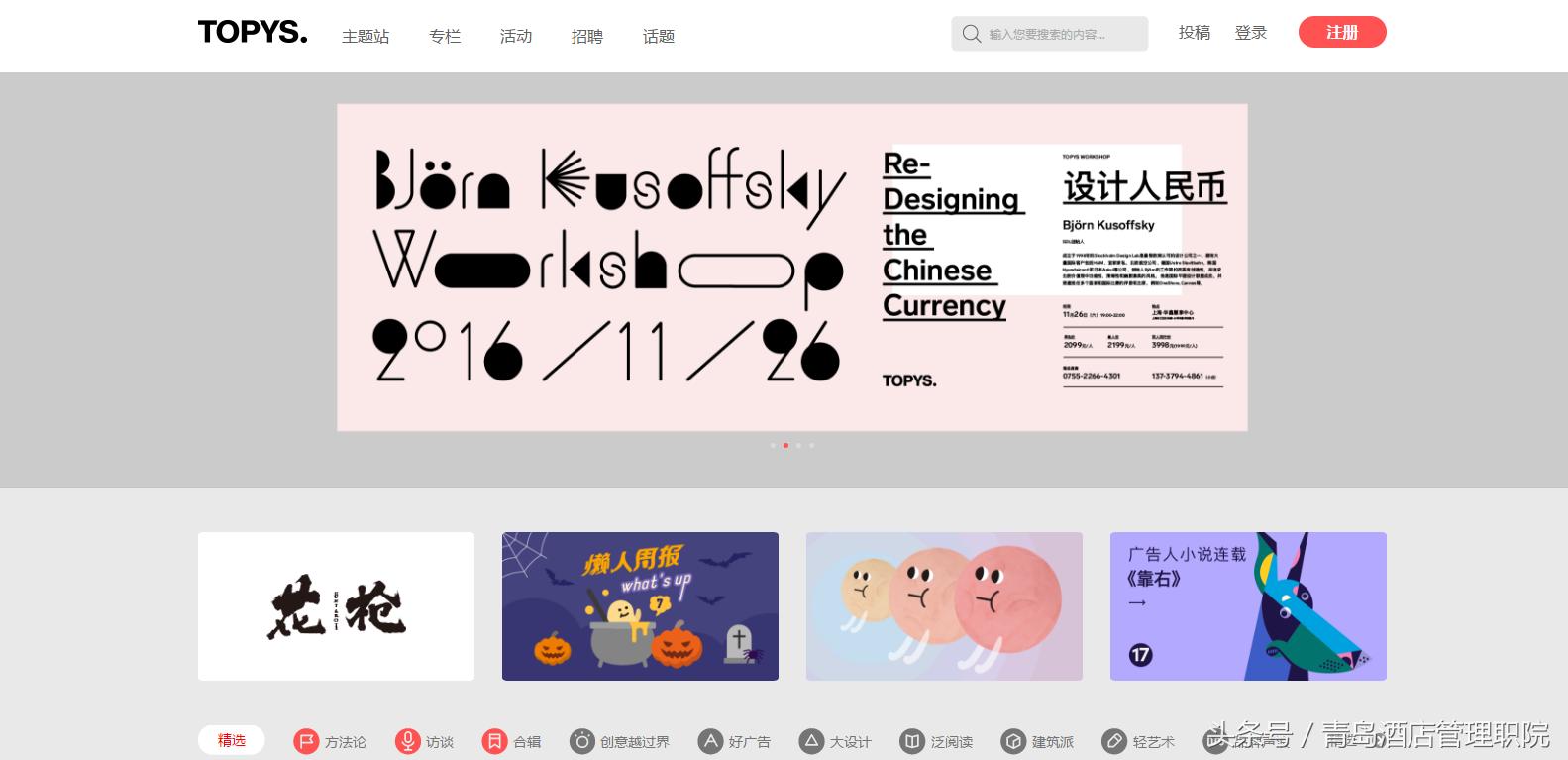This screenshot has height=760, width=1568.
Task: Click the 投稿 link
Action: click(1195, 33)
